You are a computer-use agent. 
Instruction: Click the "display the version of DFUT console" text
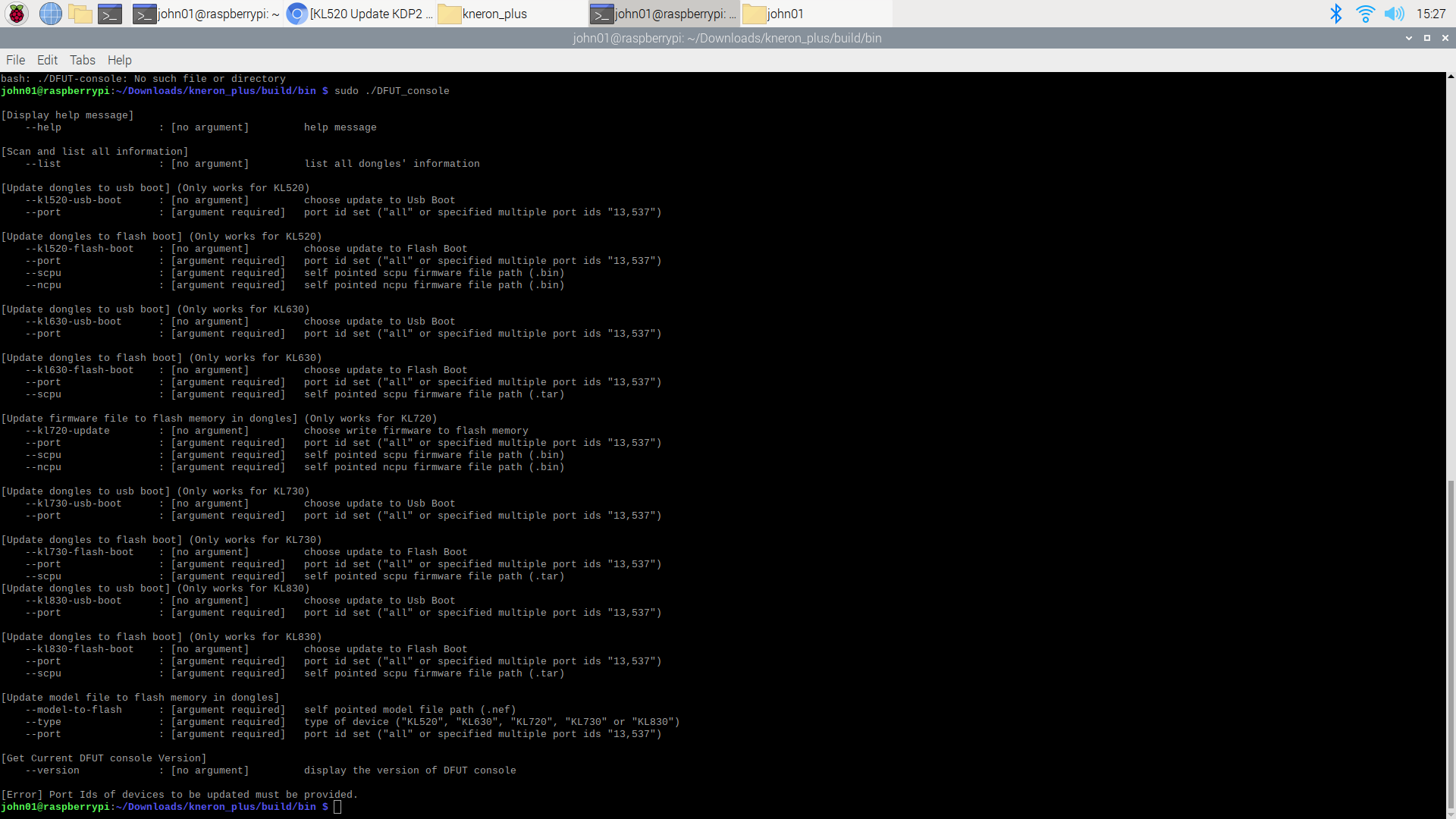point(410,770)
